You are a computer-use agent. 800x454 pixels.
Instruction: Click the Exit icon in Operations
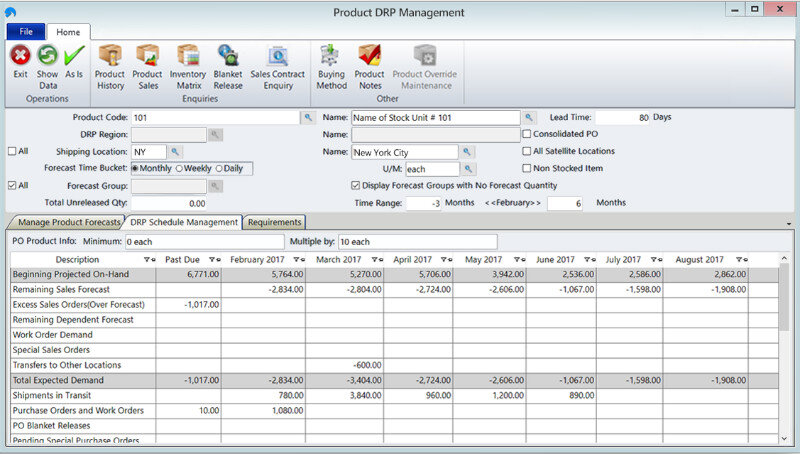click(x=20, y=56)
